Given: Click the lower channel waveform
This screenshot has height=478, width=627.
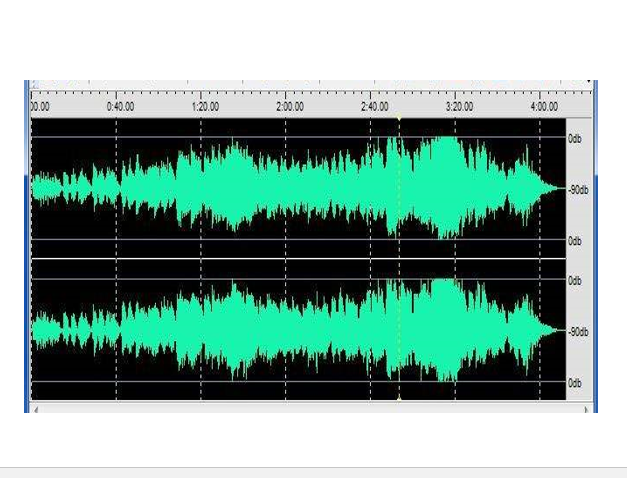Looking at the screenshot, I should point(298,330).
